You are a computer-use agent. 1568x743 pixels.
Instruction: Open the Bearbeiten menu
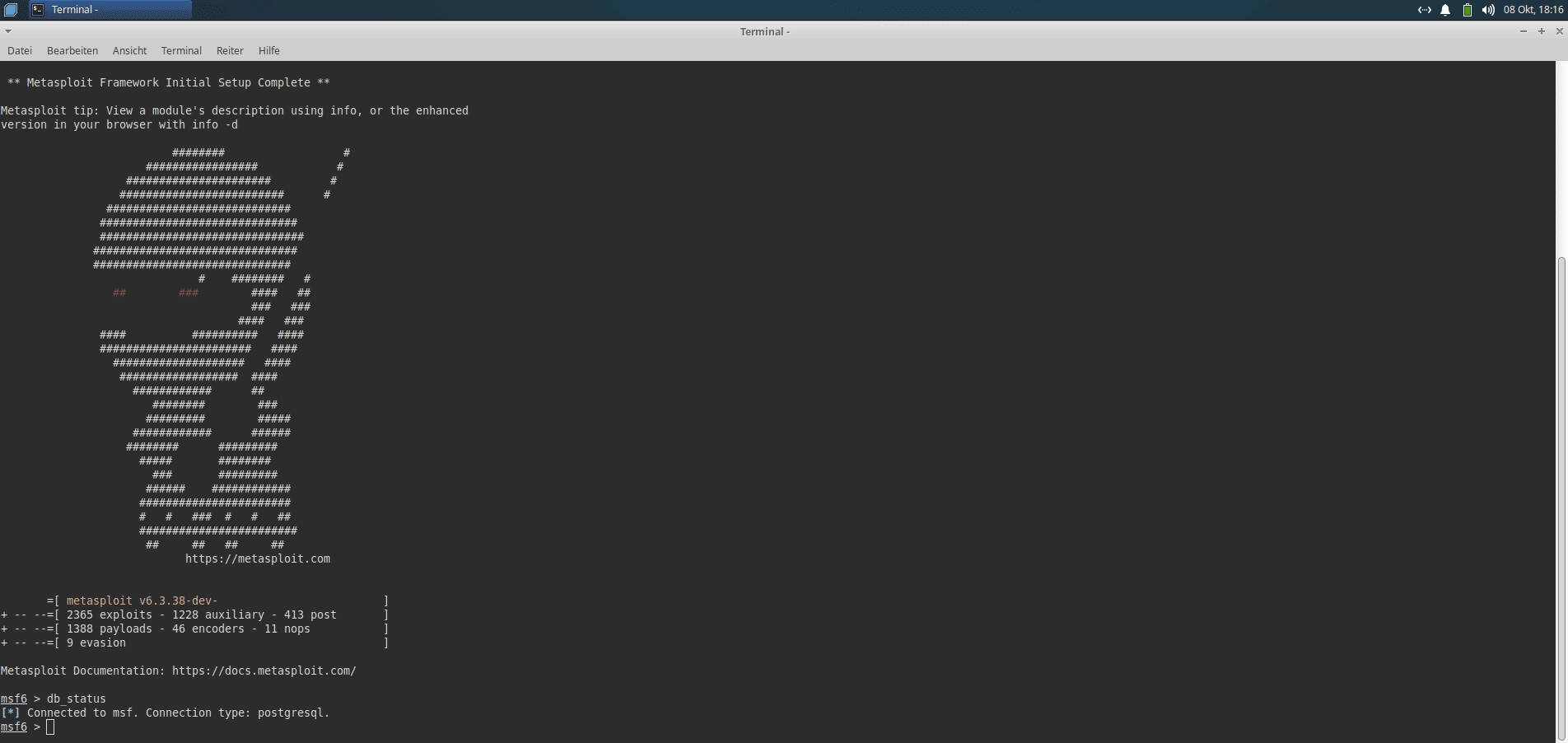tap(72, 51)
